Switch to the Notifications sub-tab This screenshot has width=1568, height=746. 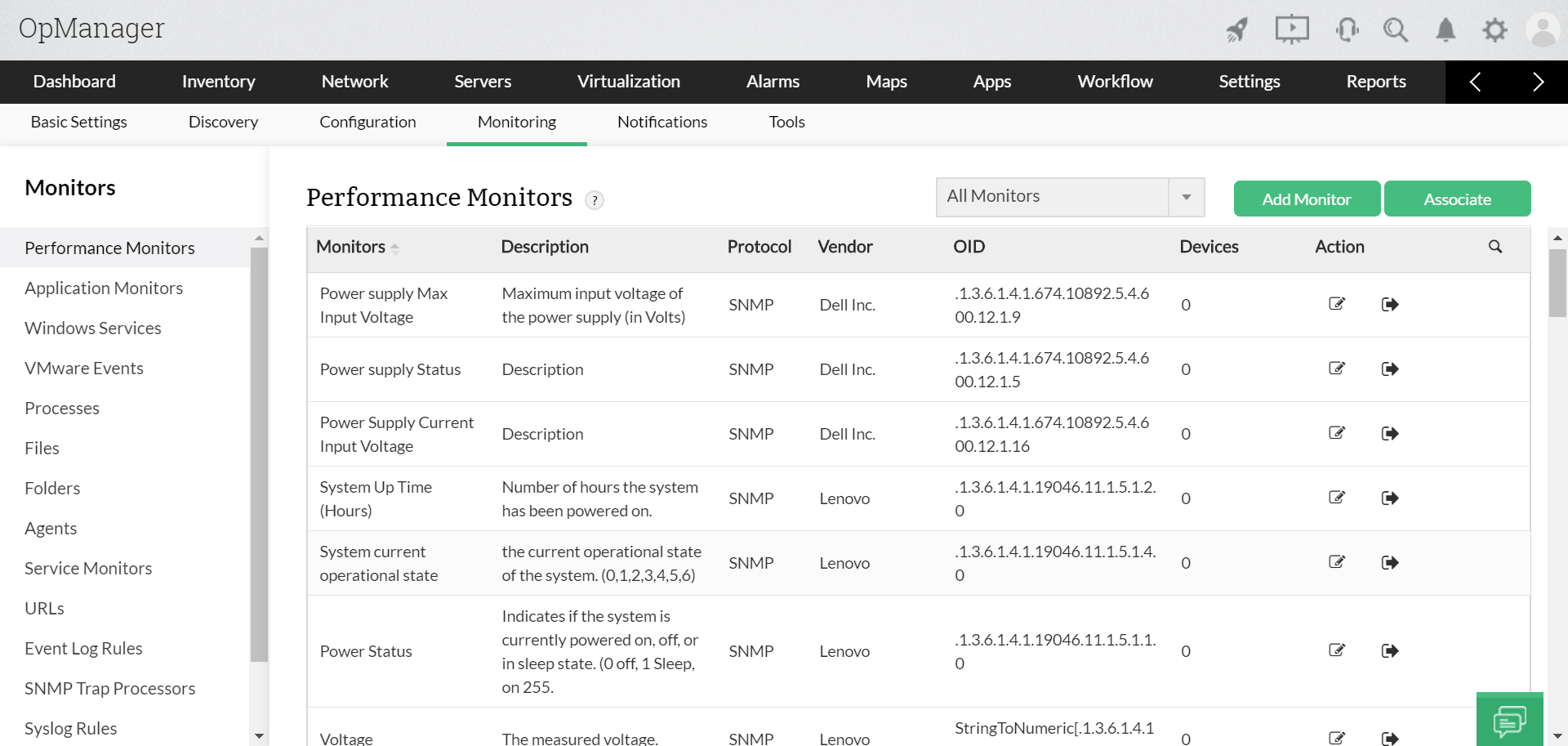(x=662, y=122)
